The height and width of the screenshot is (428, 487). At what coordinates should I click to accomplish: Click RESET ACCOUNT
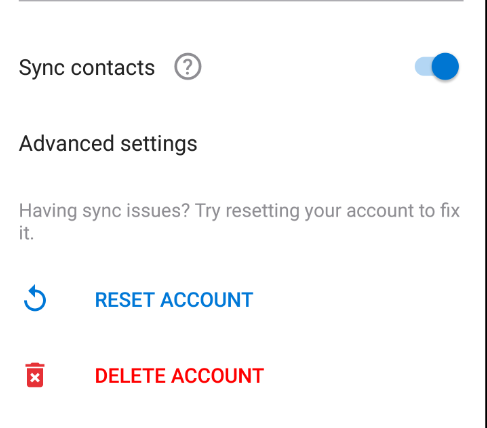[174, 300]
